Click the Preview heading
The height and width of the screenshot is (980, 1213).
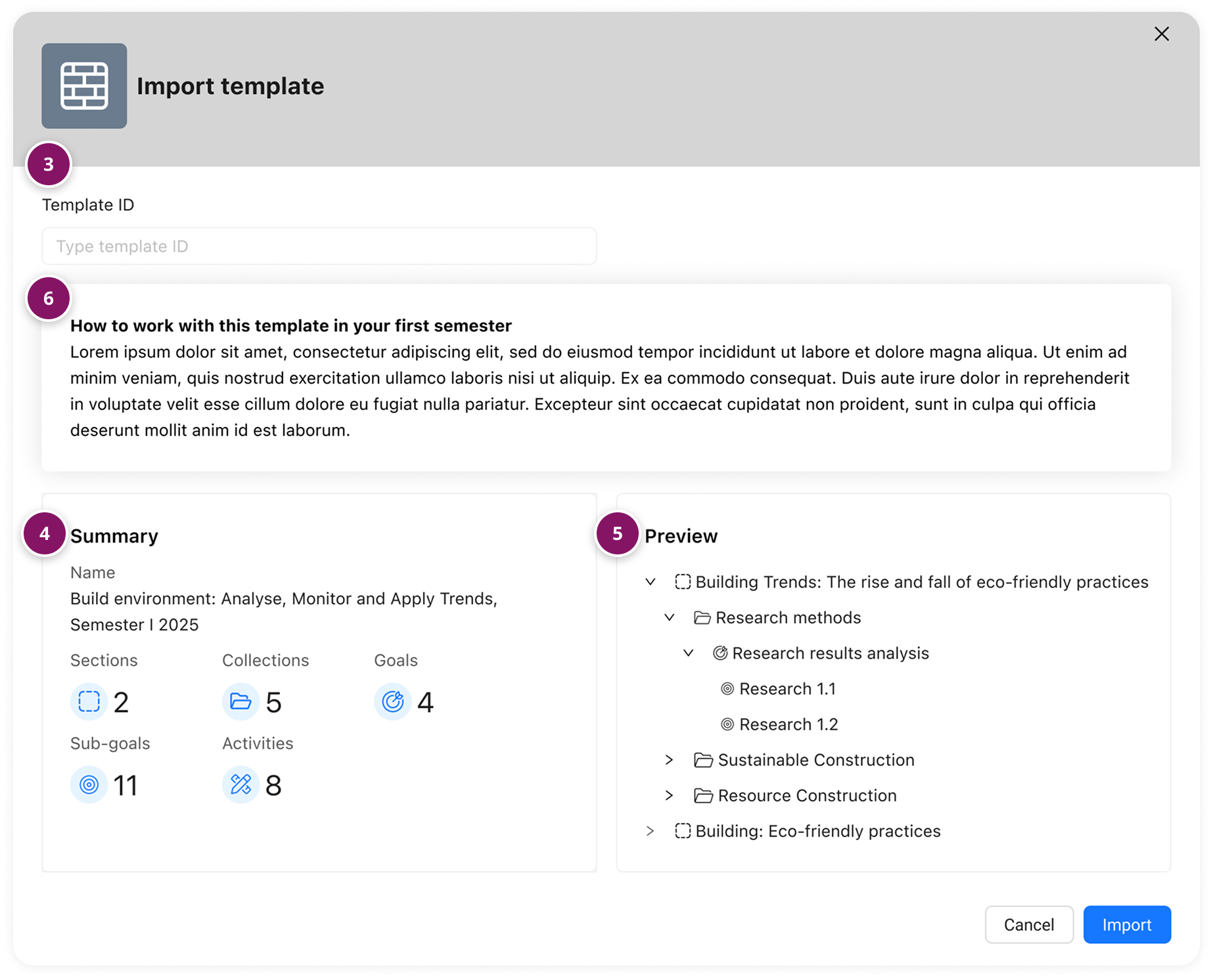(x=681, y=536)
